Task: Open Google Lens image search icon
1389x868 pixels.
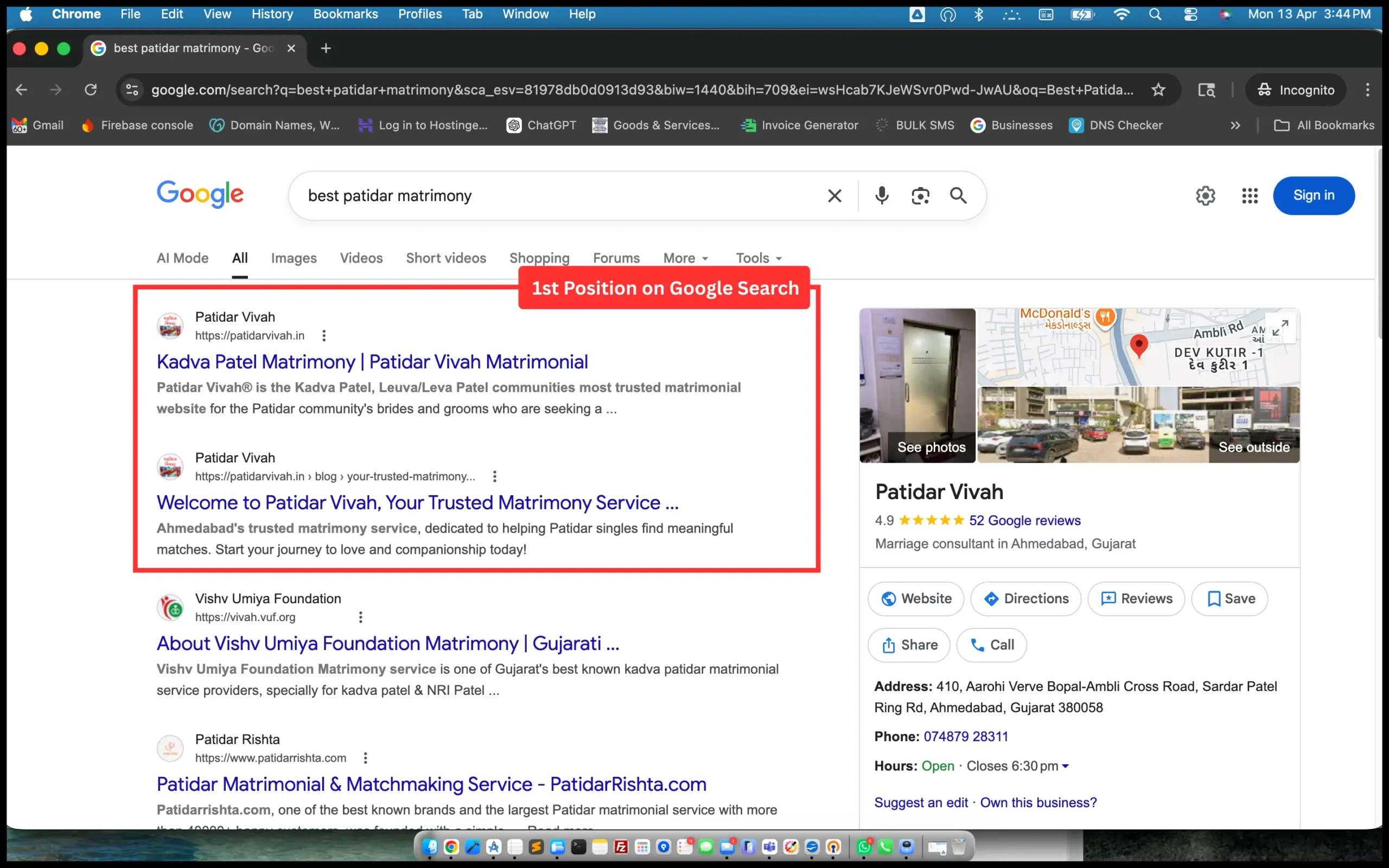Action: 920,196
